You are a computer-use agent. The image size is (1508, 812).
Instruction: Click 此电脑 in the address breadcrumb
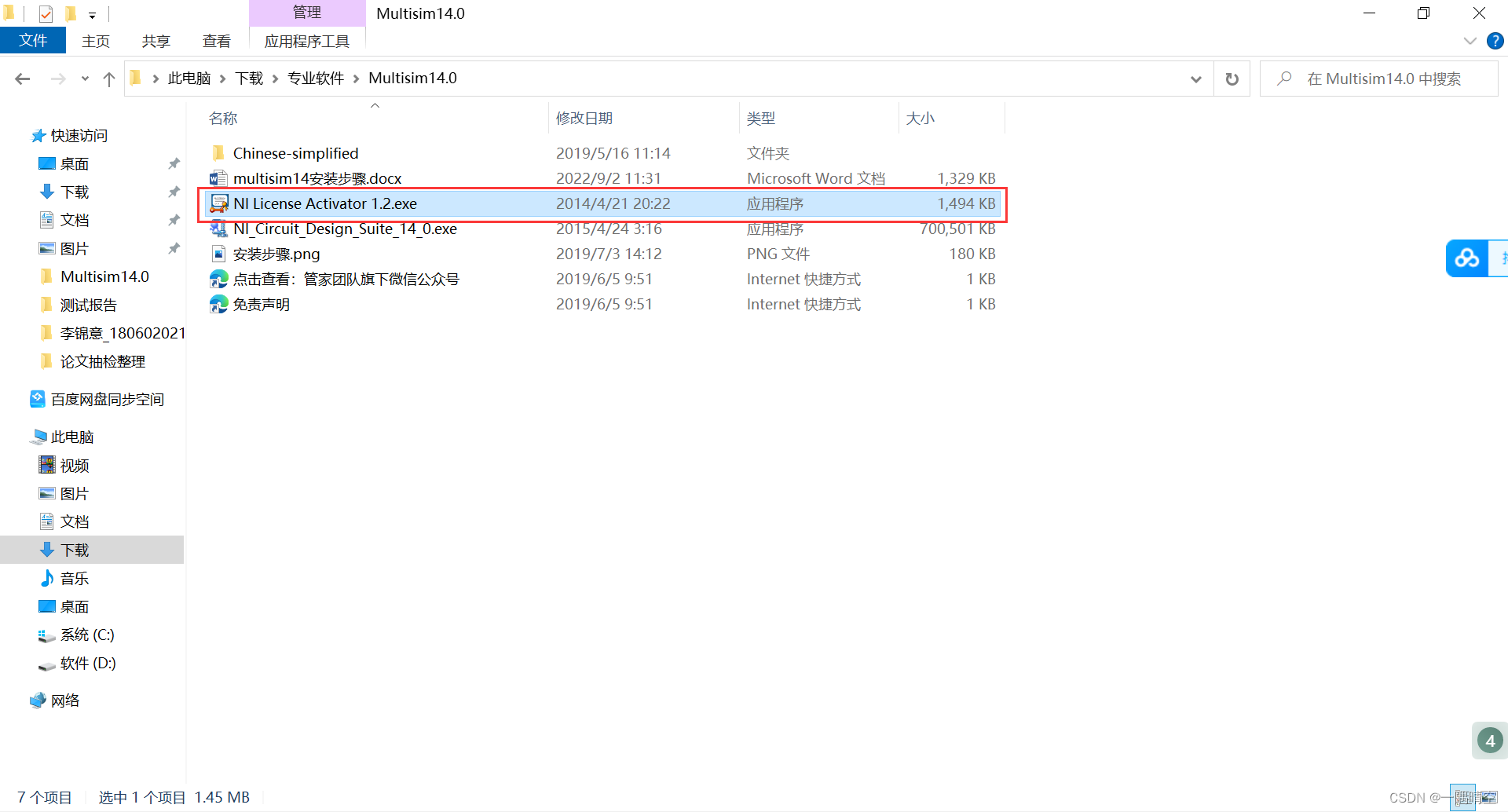coord(189,79)
